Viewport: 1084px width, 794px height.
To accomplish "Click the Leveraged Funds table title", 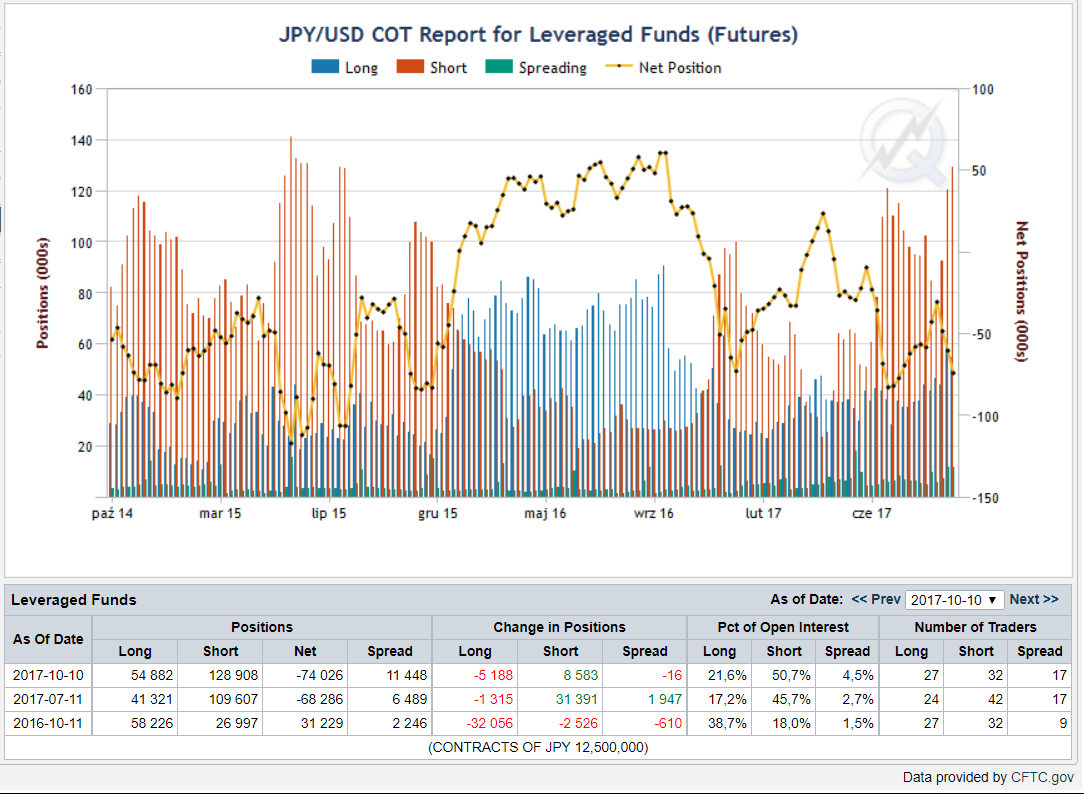I will [73, 600].
